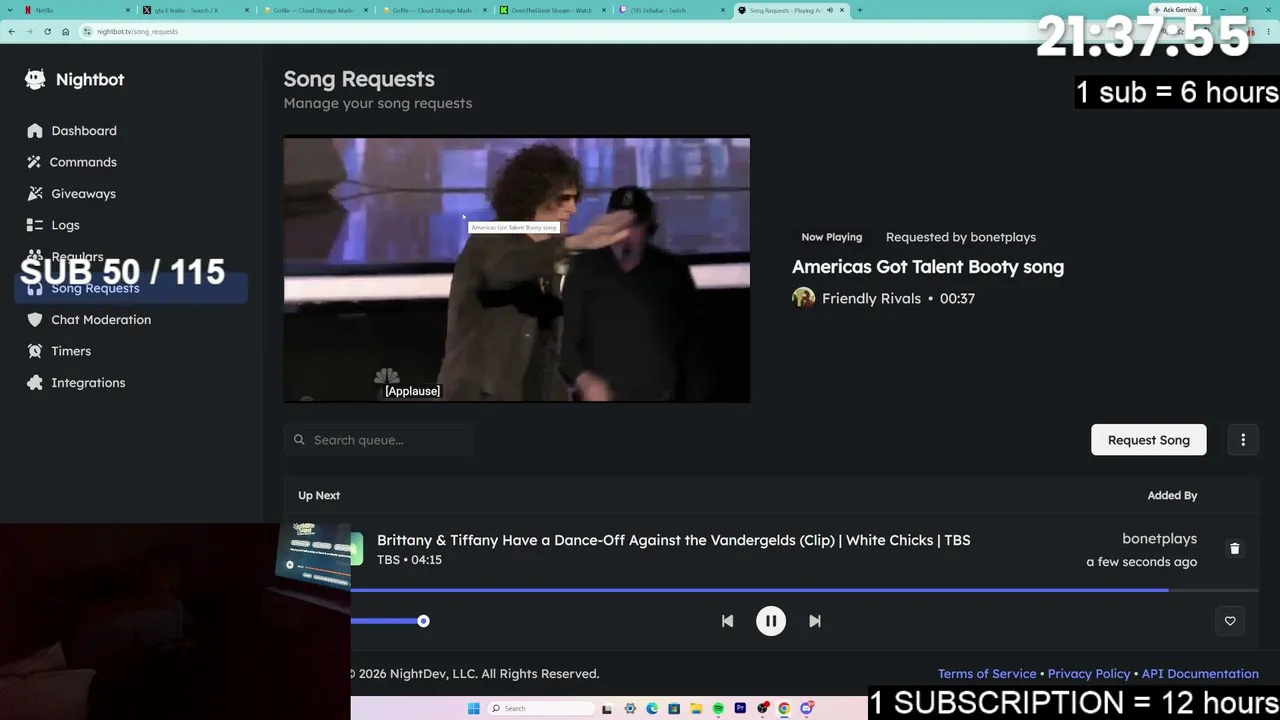This screenshot has width=1280, height=720.
Task: Click the Timers alarm clock icon
Action: pyautogui.click(x=35, y=351)
